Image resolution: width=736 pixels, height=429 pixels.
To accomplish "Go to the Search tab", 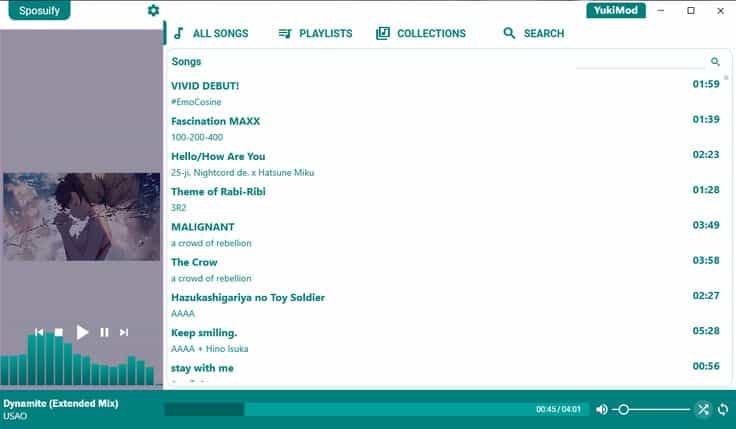I will click(x=533, y=33).
